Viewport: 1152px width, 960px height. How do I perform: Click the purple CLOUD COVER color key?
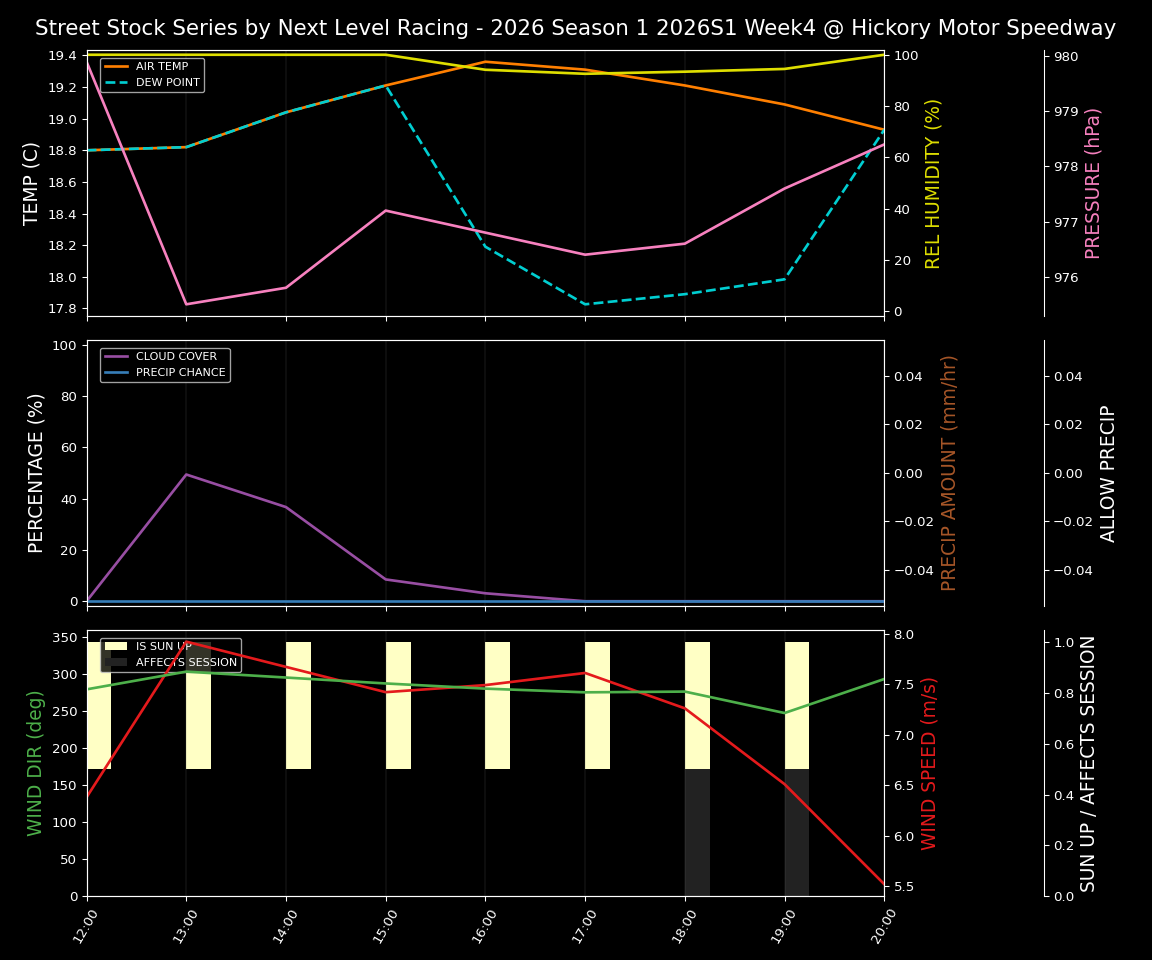[117, 356]
